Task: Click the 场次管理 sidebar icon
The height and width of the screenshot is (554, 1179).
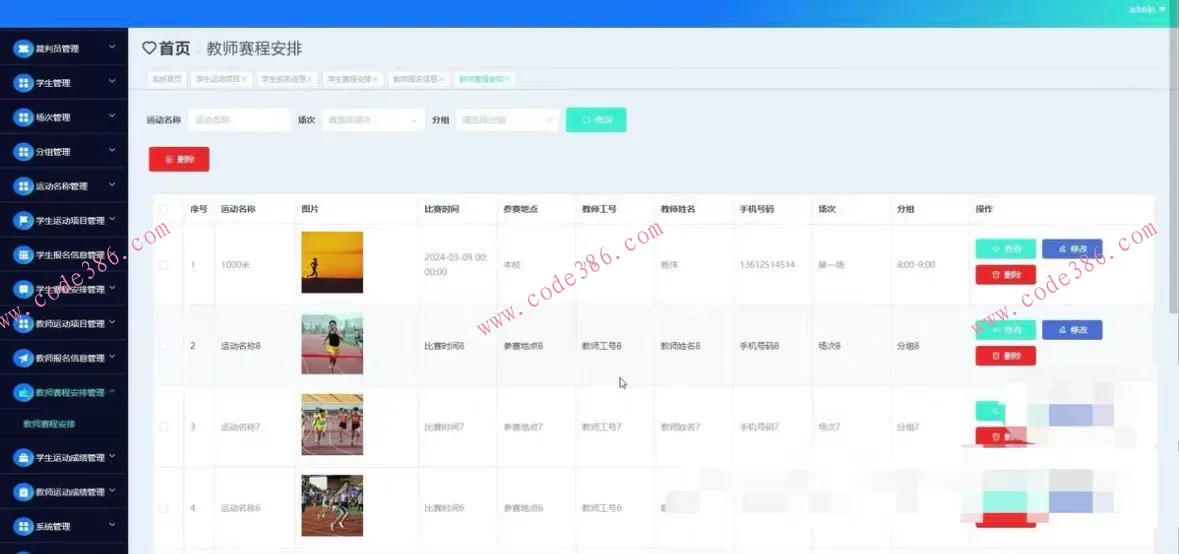Action: (x=23, y=117)
